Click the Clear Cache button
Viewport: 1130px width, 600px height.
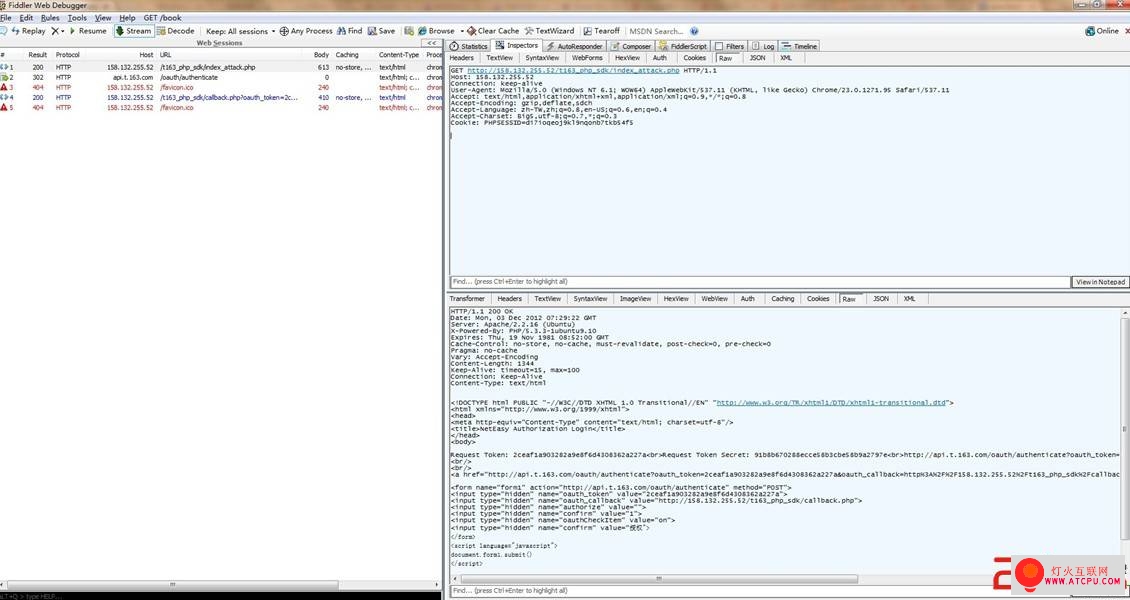click(493, 31)
